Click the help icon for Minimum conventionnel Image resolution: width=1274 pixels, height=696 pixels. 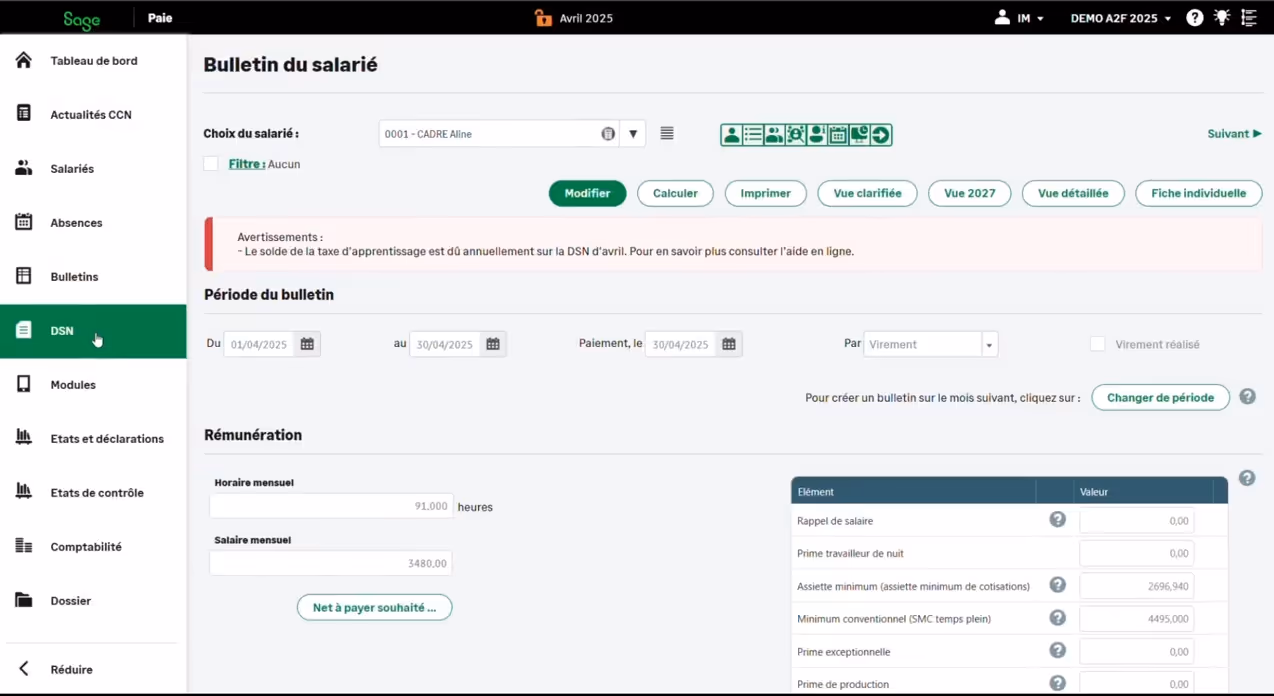(1058, 618)
